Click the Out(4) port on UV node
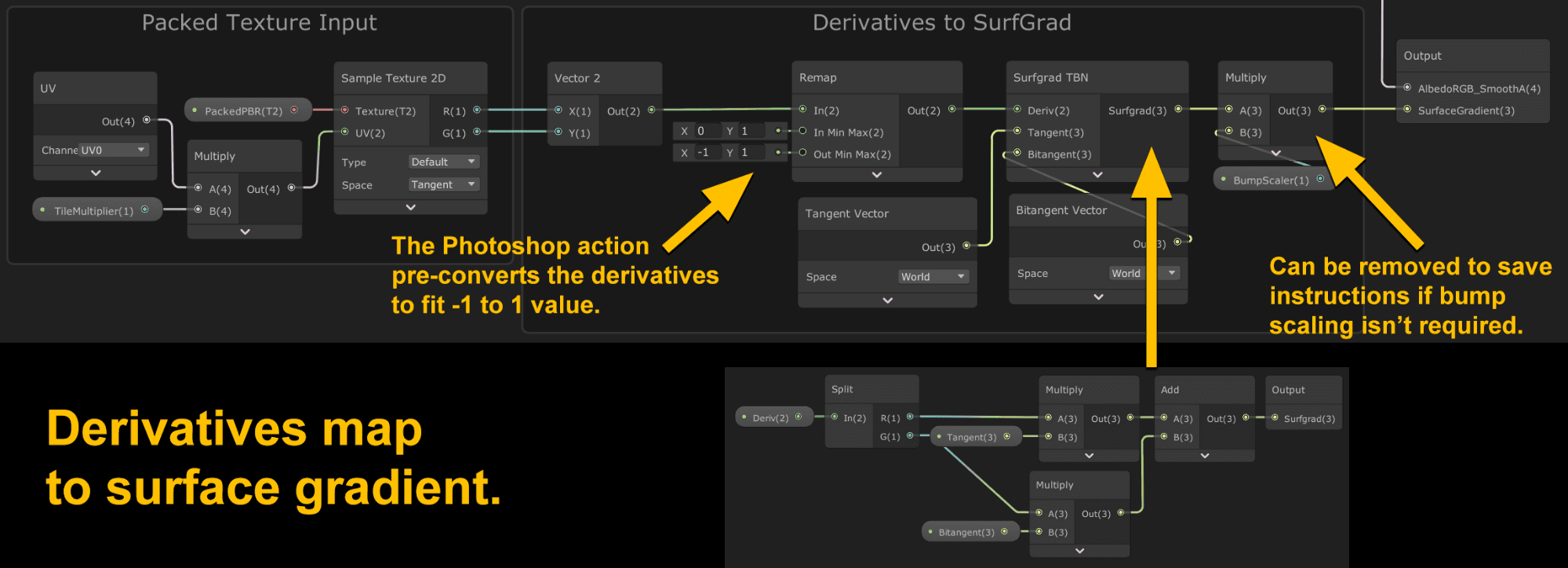Viewport: 1568px width, 568px height. (x=147, y=120)
